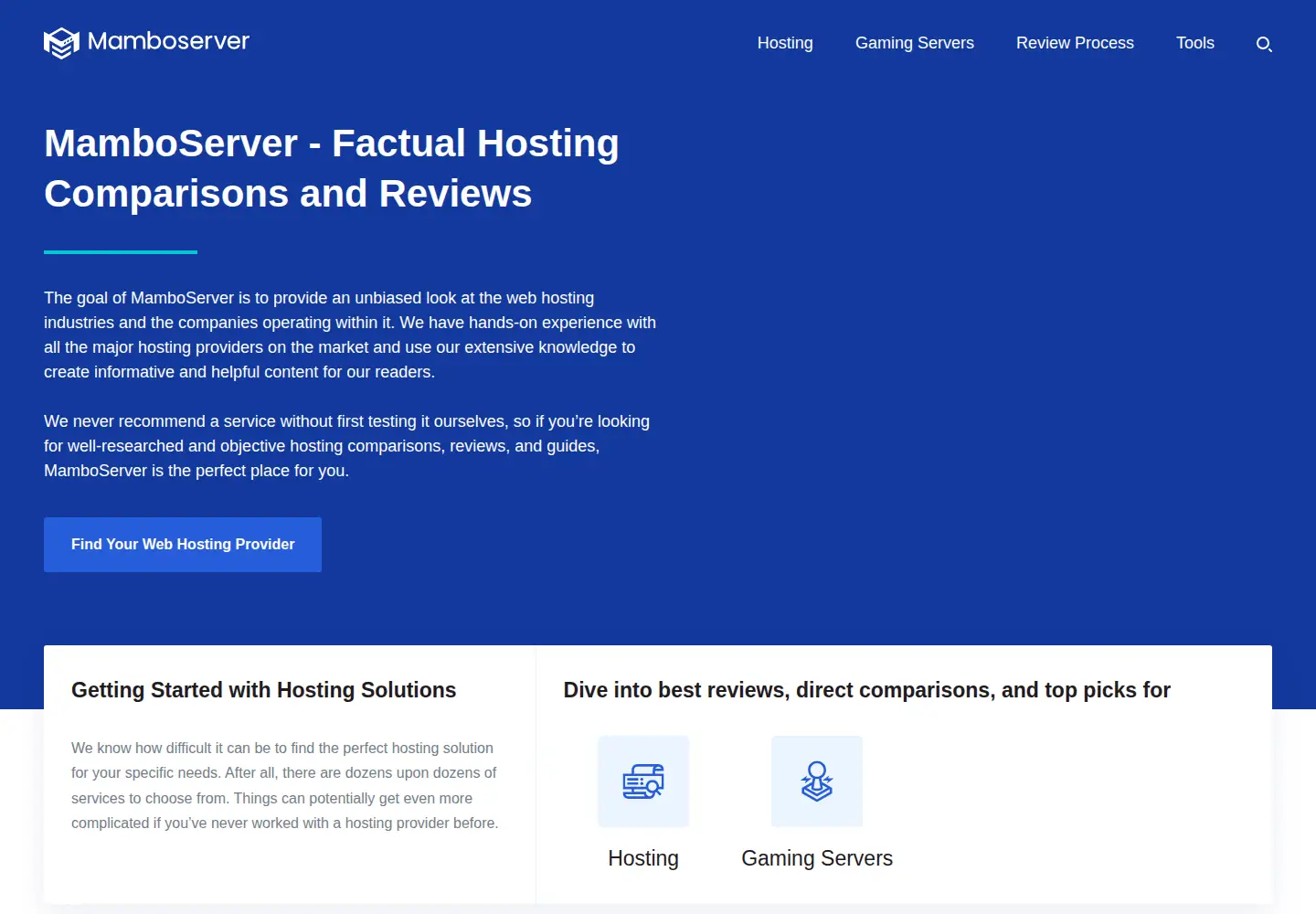Image resolution: width=1316 pixels, height=914 pixels.
Task: Select the Gaming Servers joystick icon
Action: point(817,781)
